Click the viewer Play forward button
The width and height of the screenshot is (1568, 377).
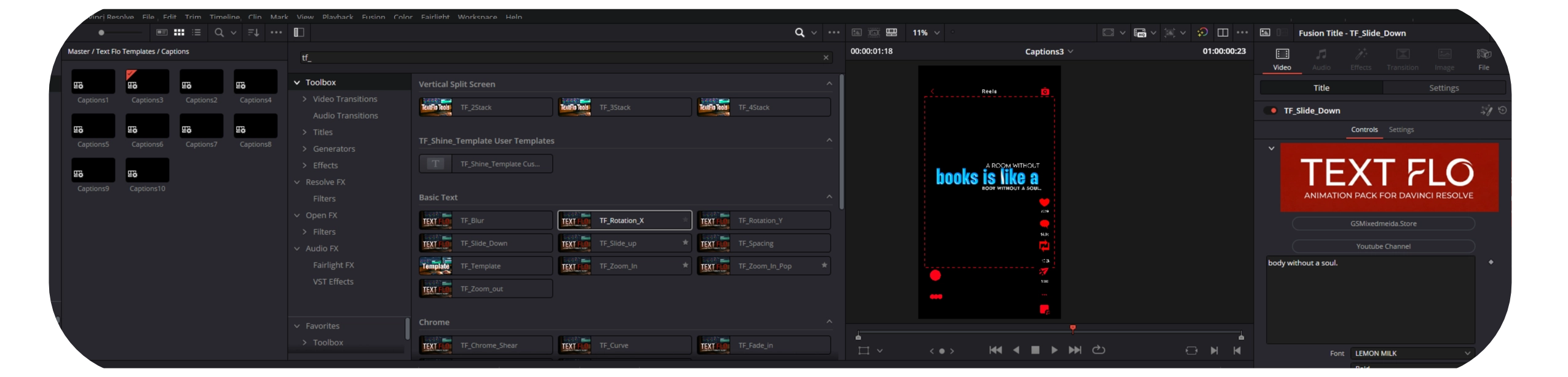pyautogui.click(x=1054, y=350)
